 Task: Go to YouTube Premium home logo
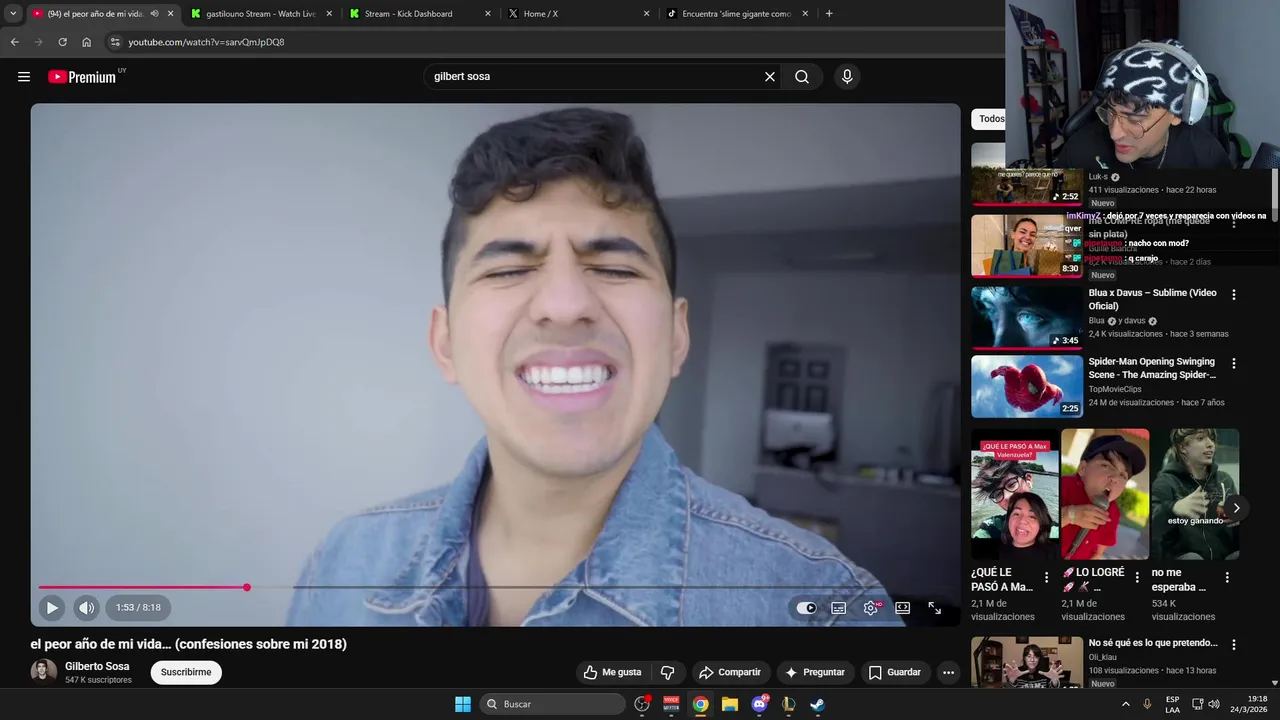[x=82, y=77]
